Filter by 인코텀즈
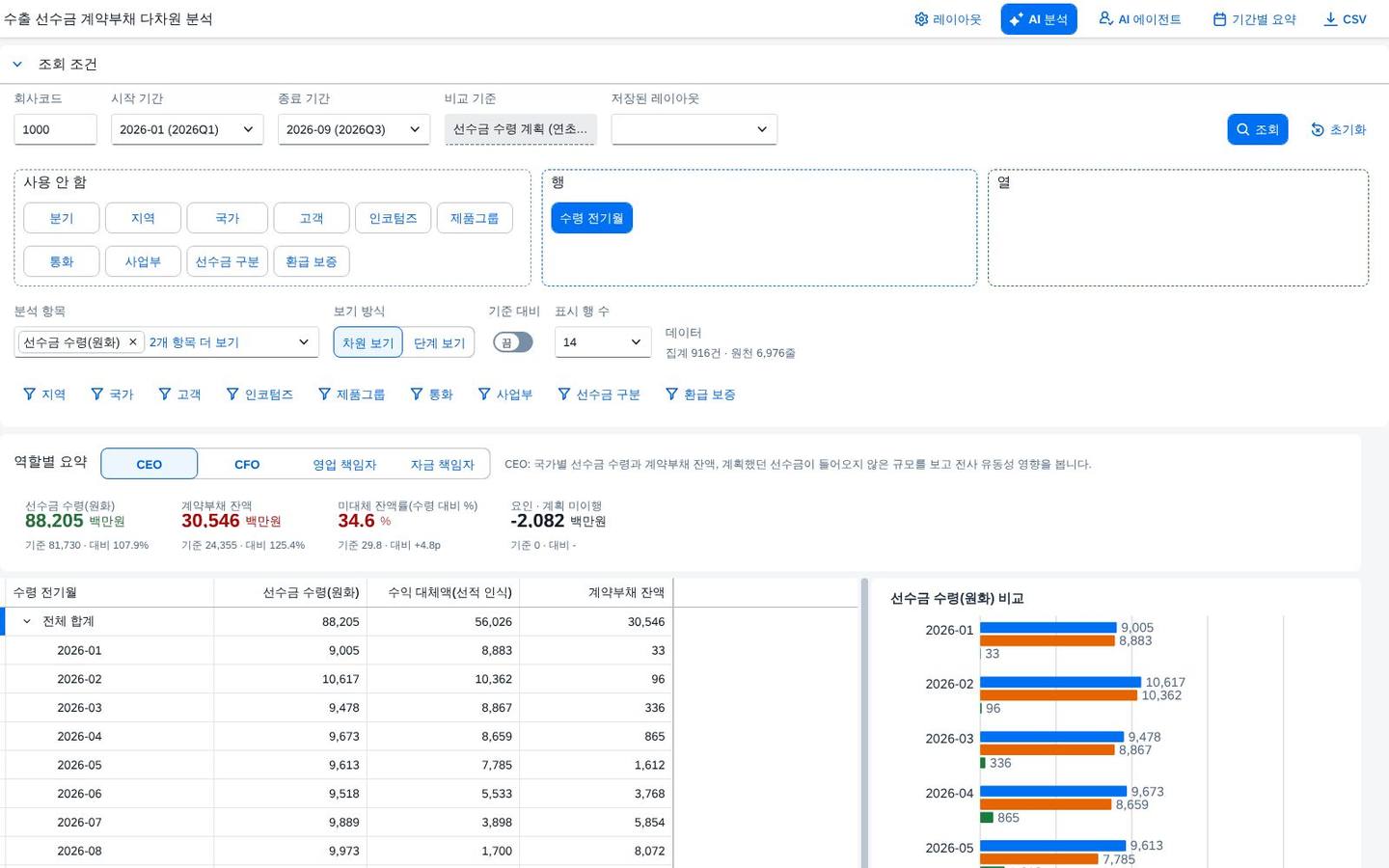Viewport: 1389px width, 868px height. click(x=259, y=394)
